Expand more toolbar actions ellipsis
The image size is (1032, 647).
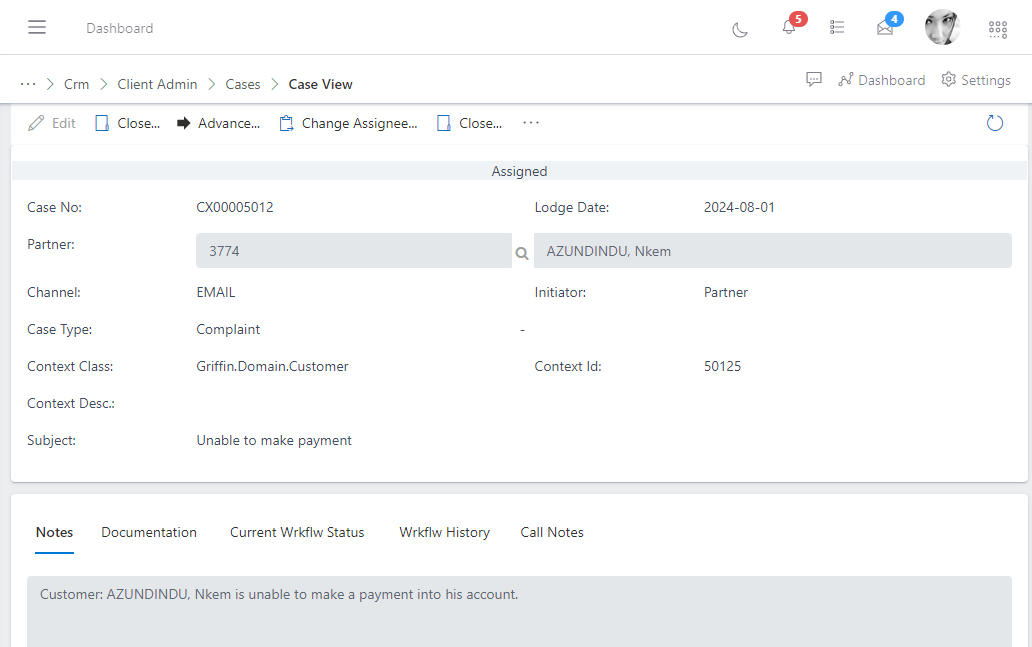(531, 123)
